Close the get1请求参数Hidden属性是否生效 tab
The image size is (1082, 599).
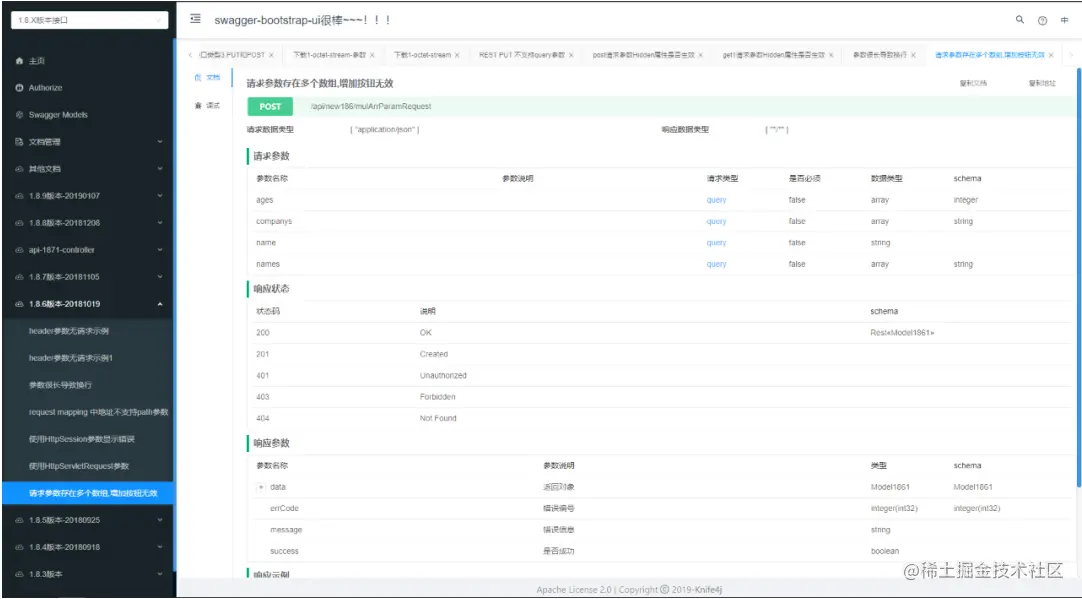click(x=831, y=55)
